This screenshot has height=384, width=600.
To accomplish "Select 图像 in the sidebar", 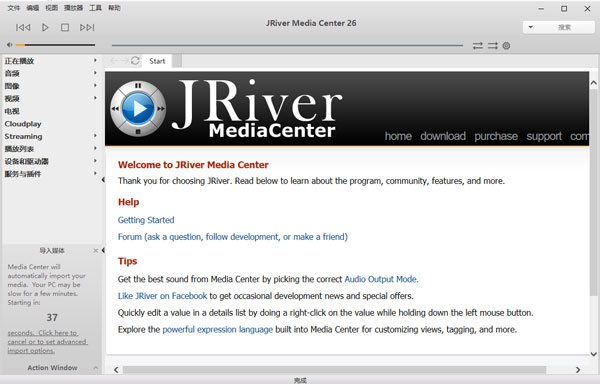I will [12, 86].
